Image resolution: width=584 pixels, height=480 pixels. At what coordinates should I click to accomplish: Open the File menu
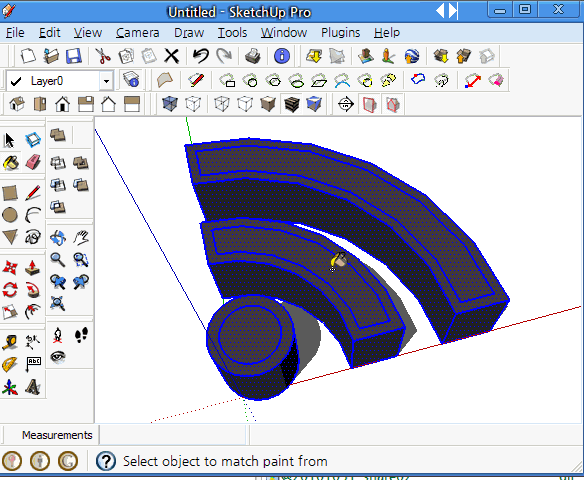point(15,33)
